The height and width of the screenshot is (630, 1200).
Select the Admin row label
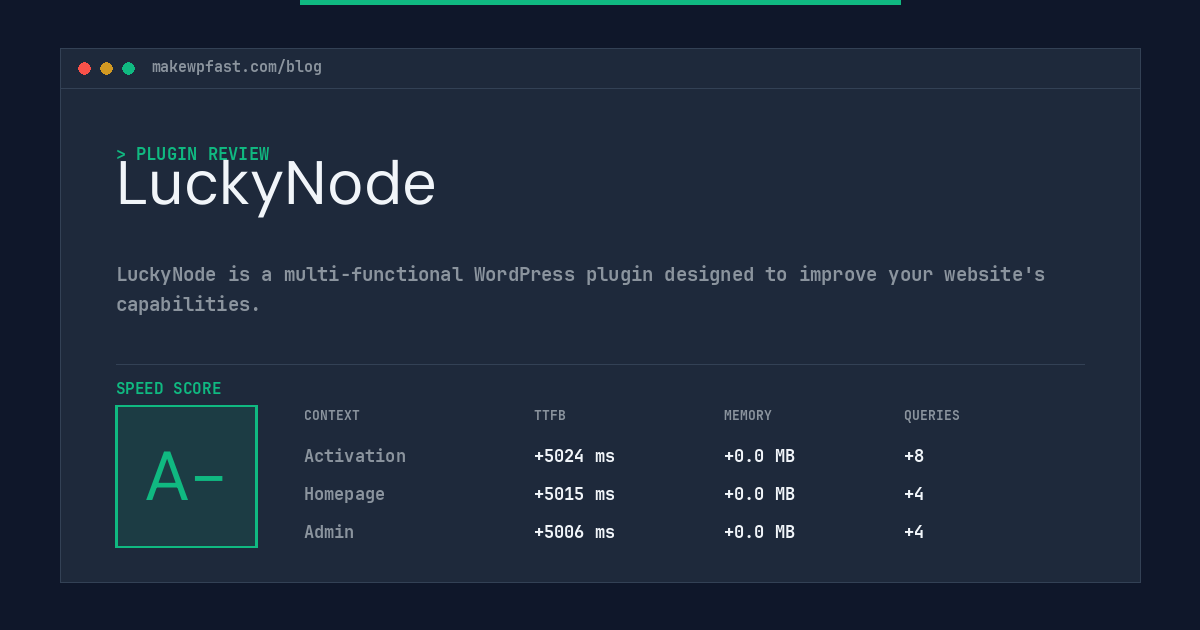(329, 532)
